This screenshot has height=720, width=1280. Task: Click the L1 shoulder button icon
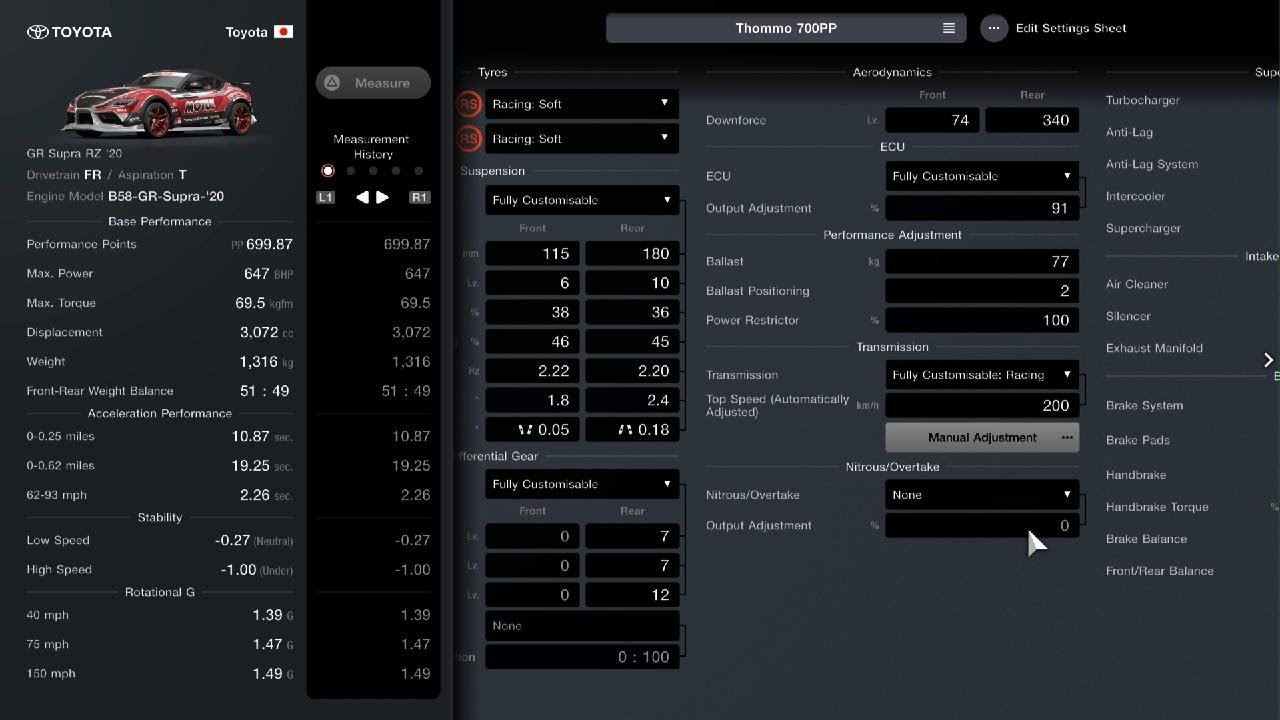(x=325, y=197)
